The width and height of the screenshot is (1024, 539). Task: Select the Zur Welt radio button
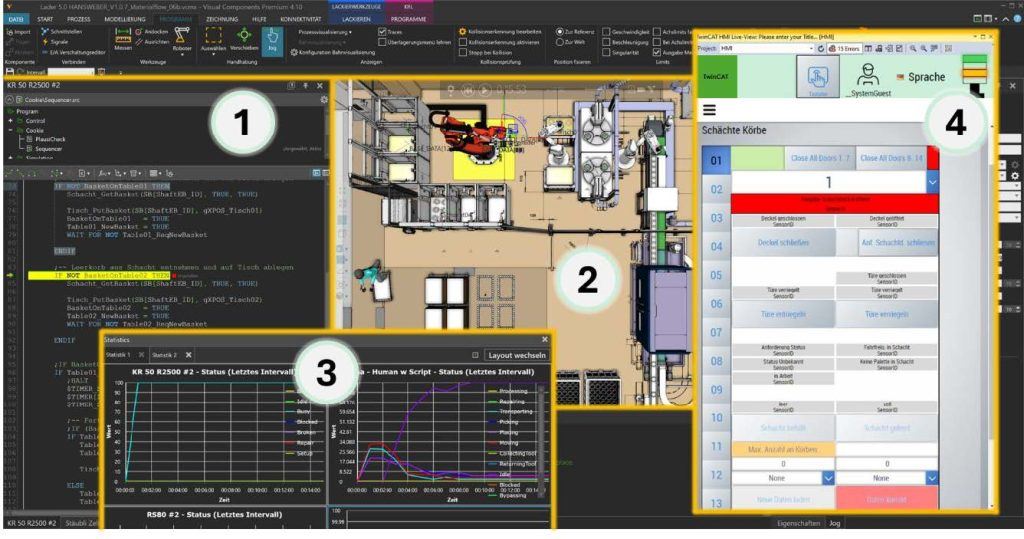[559, 43]
